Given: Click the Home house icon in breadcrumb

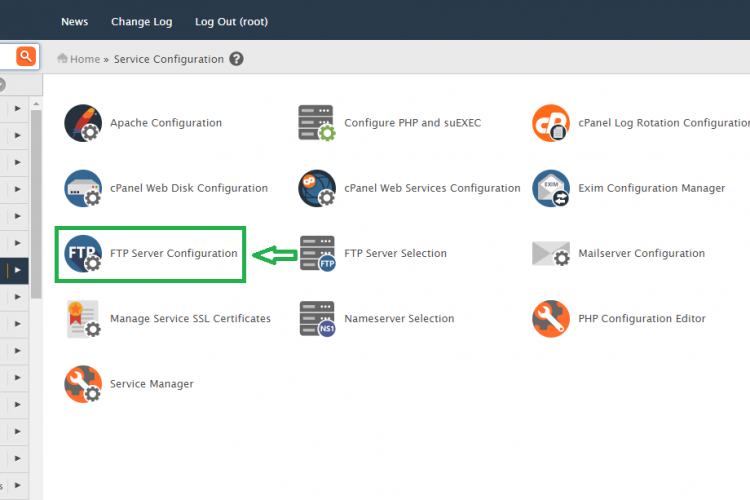Looking at the screenshot, I should coord(62,58).
